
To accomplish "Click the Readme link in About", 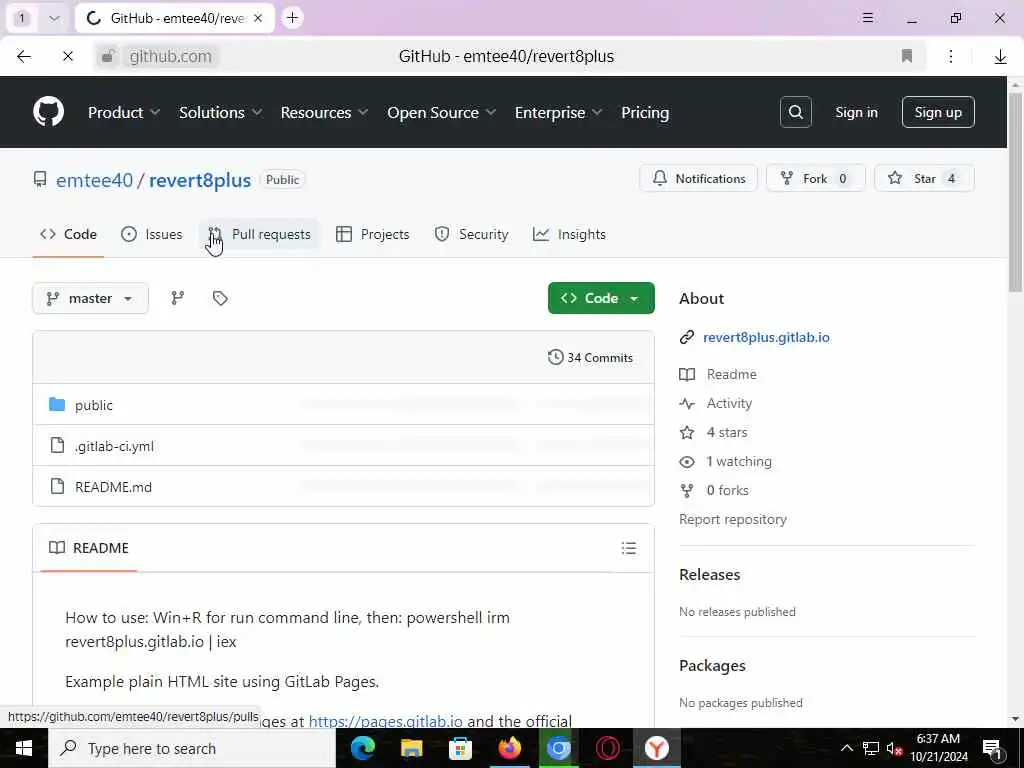I will [x=731, y=374].
